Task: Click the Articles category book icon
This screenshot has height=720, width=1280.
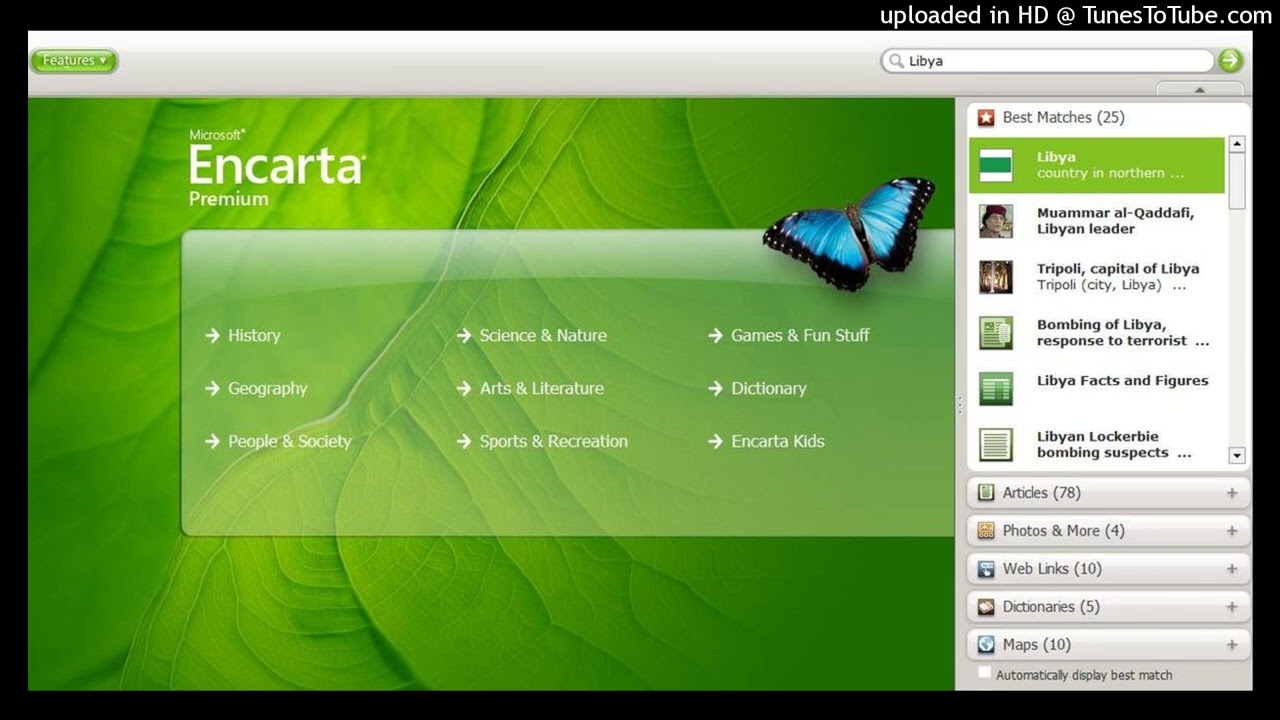Action: coord(986,493)
